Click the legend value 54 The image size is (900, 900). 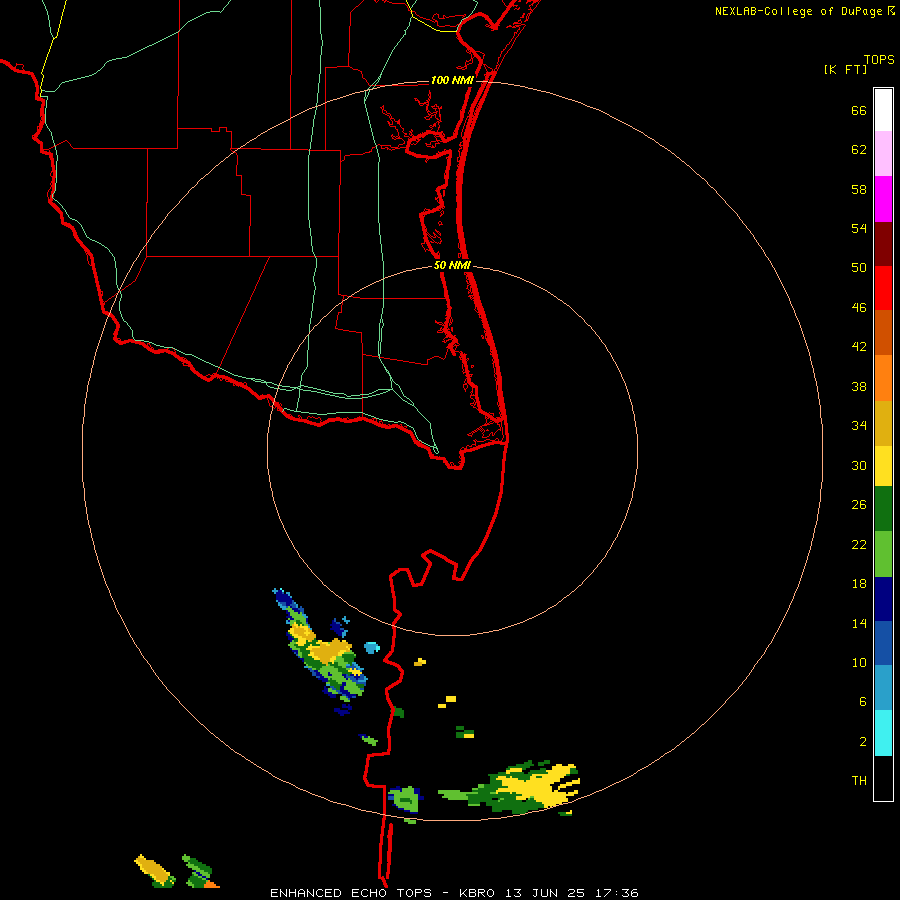[x=859, y=228]
